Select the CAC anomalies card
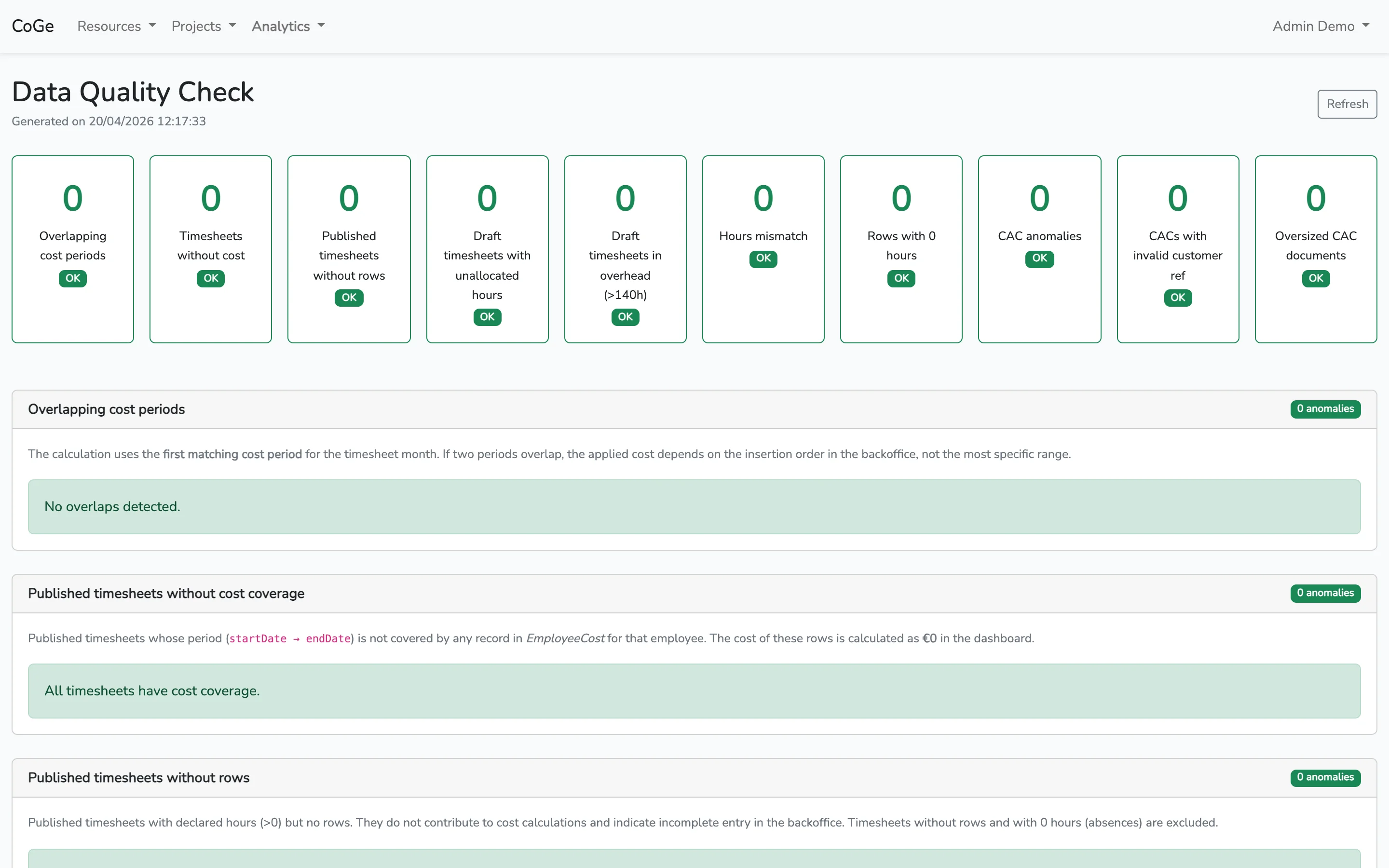 tap(1039, 249)
